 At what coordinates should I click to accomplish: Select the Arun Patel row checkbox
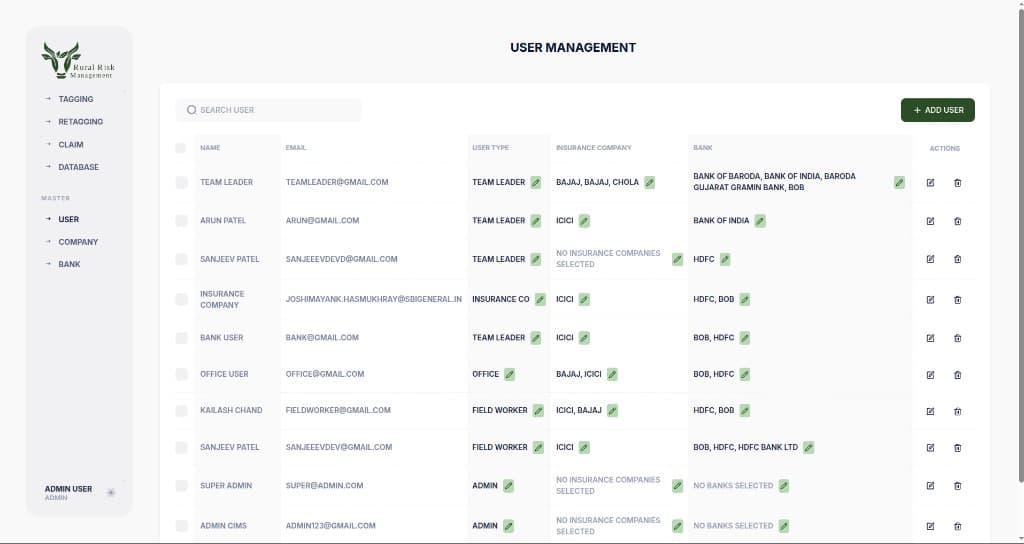pos(182,221)
